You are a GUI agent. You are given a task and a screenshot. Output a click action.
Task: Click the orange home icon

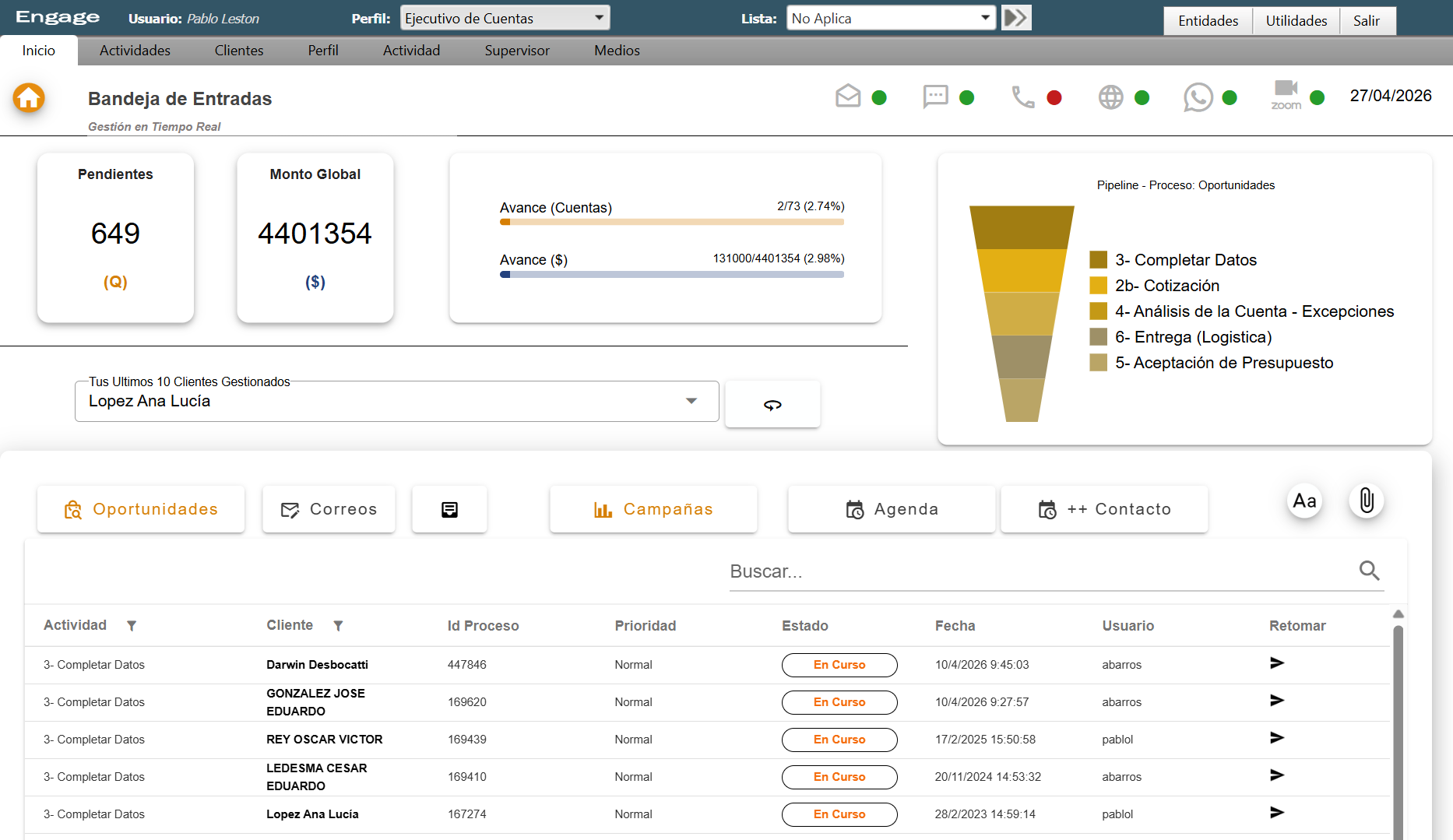click(x=29, y=98)
